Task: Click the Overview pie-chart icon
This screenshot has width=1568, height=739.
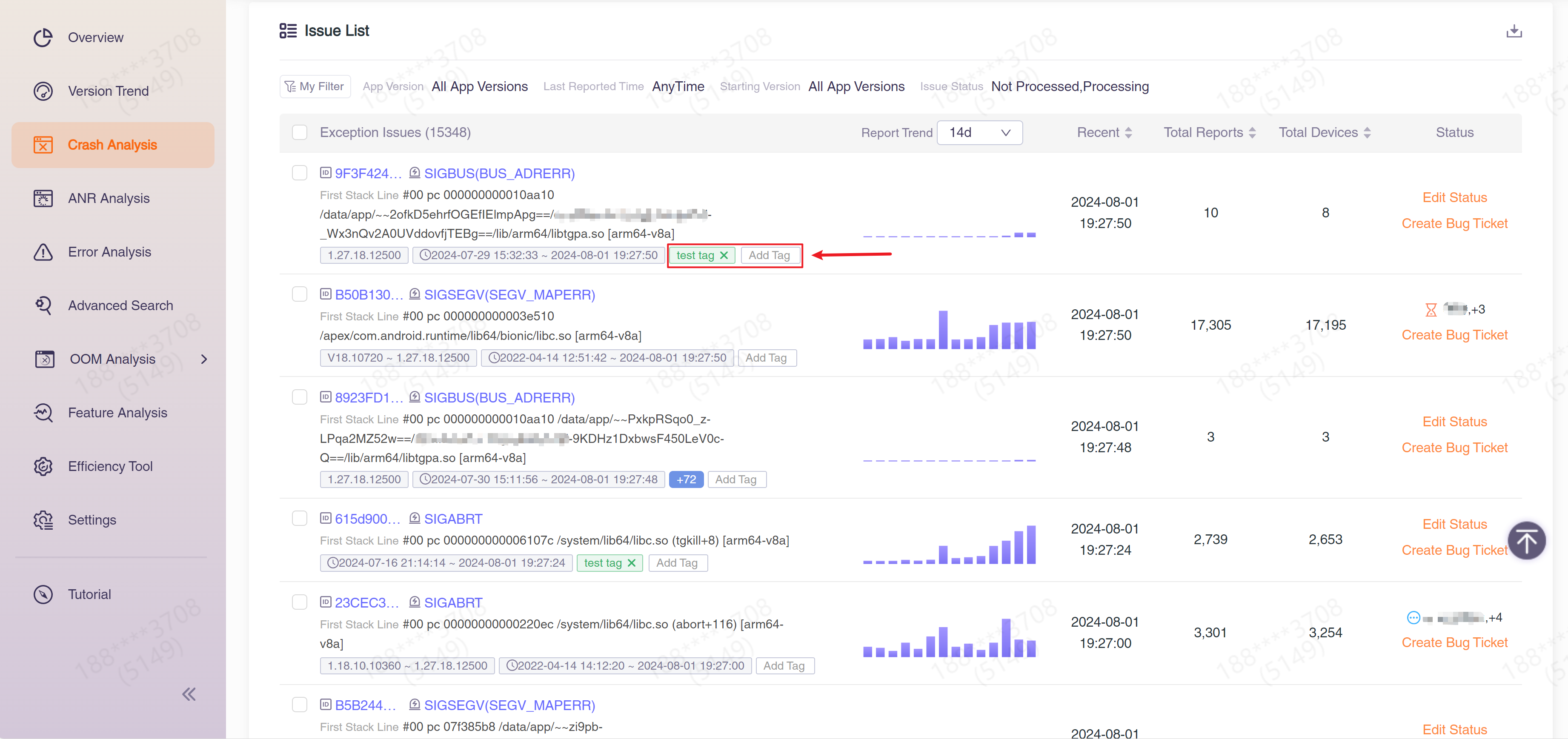Action: pyautogui.click(x=43, y=38)
